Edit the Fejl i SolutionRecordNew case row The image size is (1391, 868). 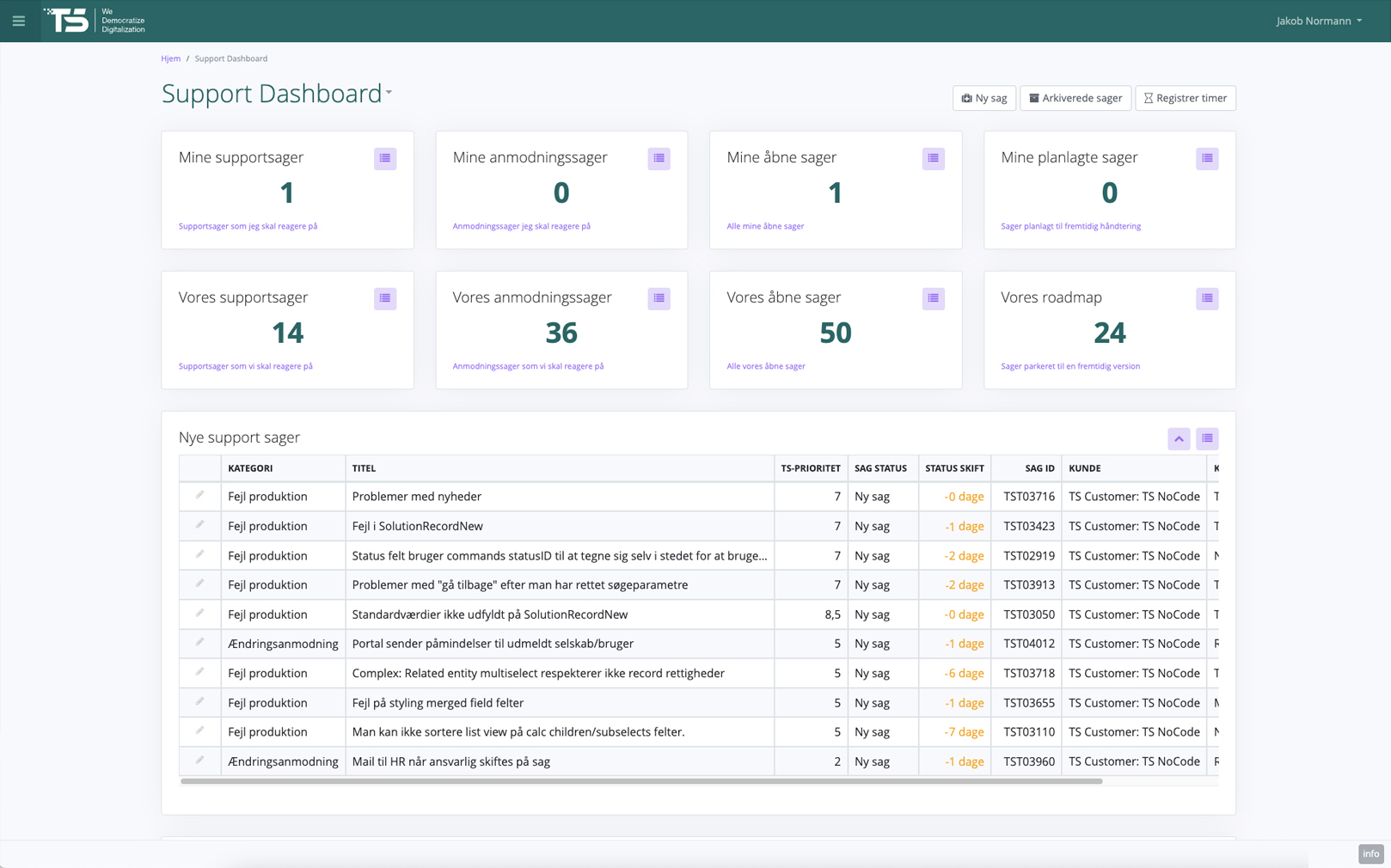click(199, 525)
